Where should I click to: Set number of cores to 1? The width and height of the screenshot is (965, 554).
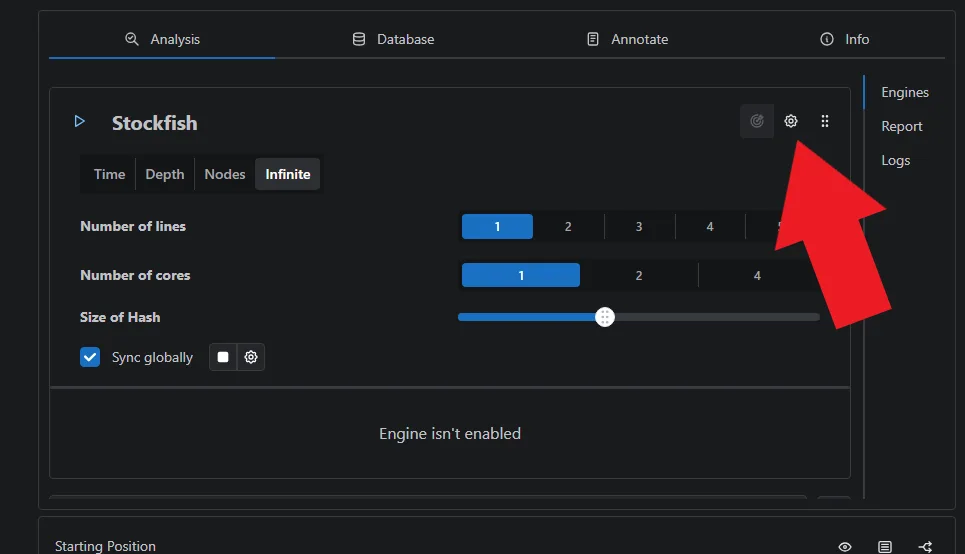pos(521,275)
